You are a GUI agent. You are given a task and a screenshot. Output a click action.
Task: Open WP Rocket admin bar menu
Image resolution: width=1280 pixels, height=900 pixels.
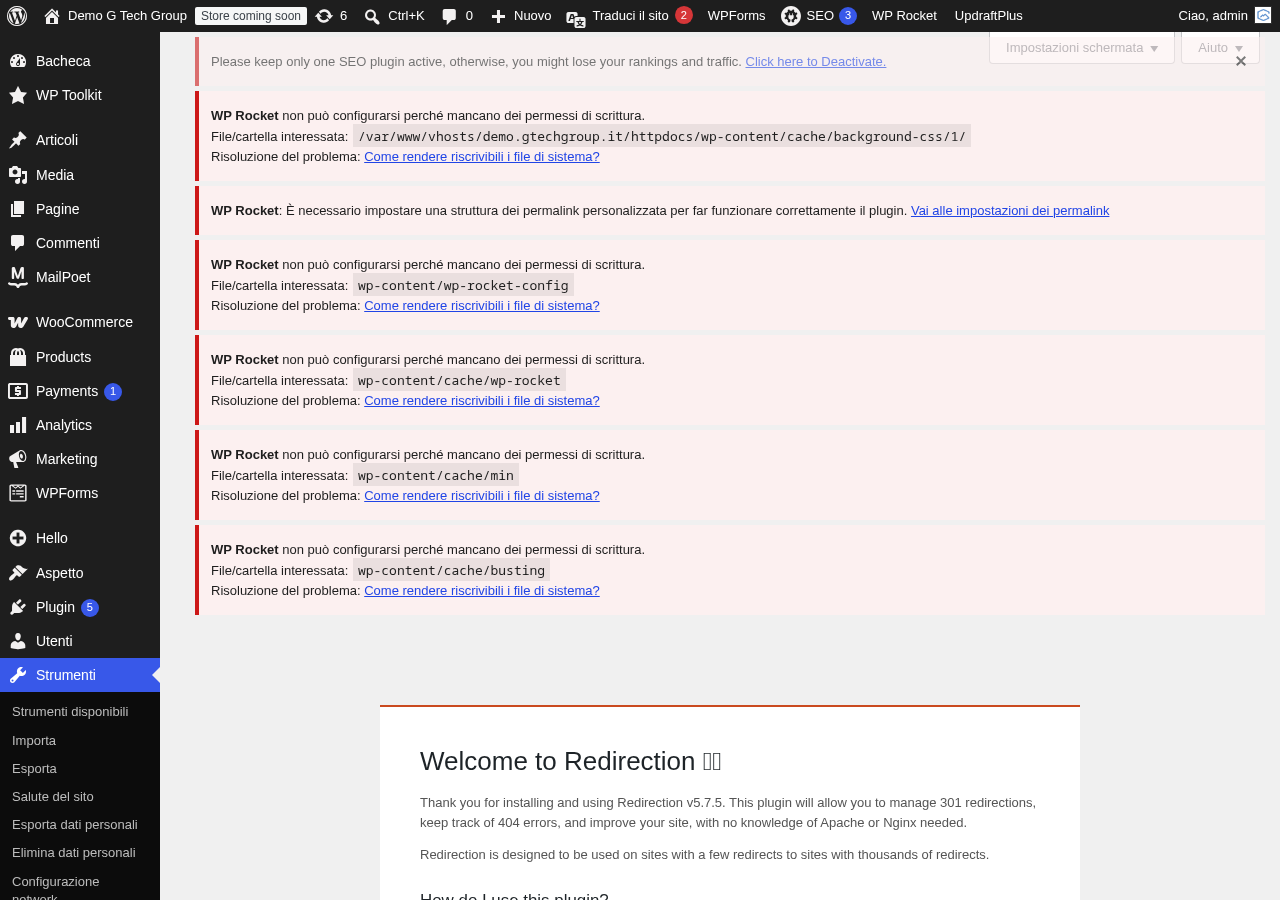[904, 16]
